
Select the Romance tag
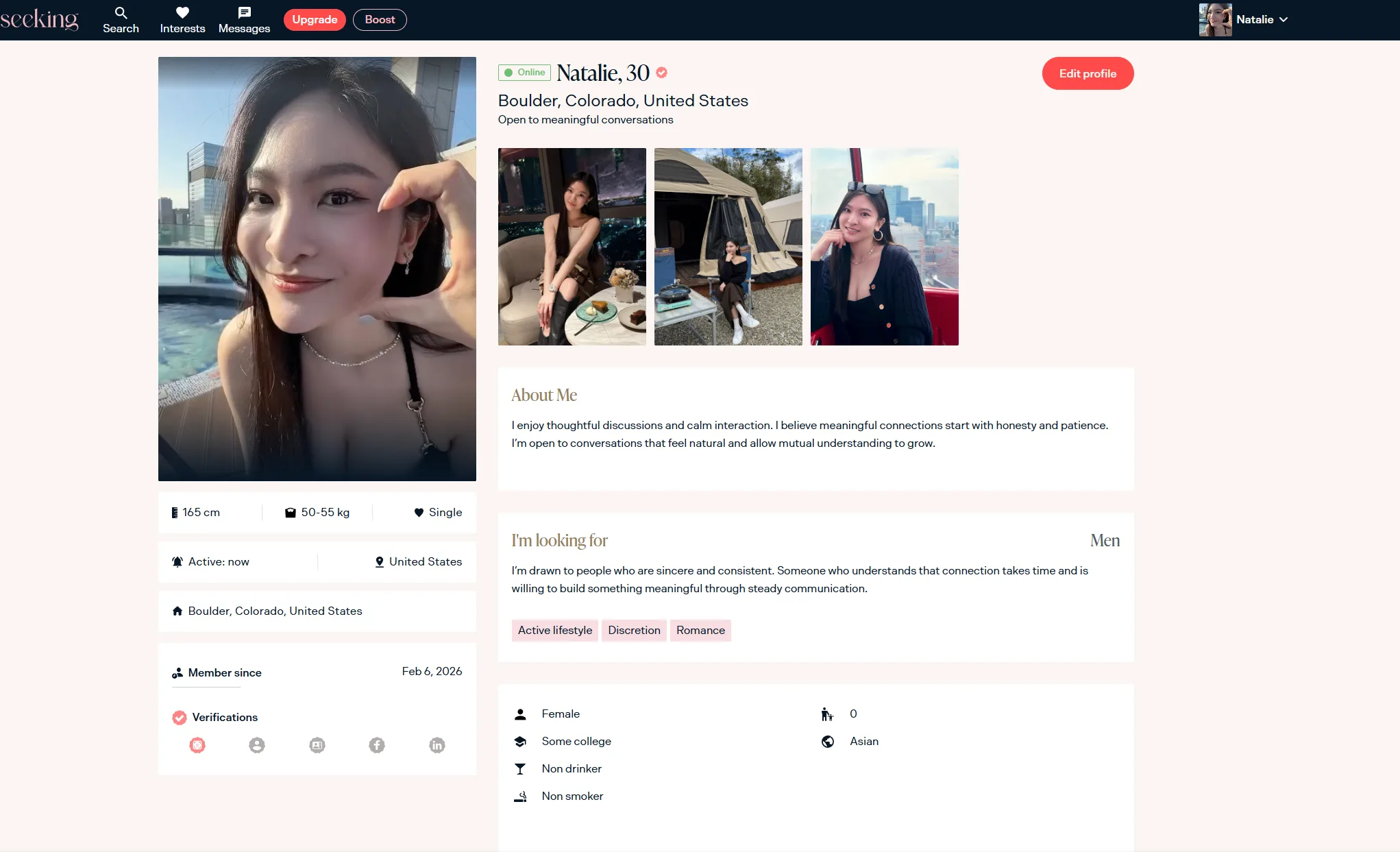click(x=700, y=630)
